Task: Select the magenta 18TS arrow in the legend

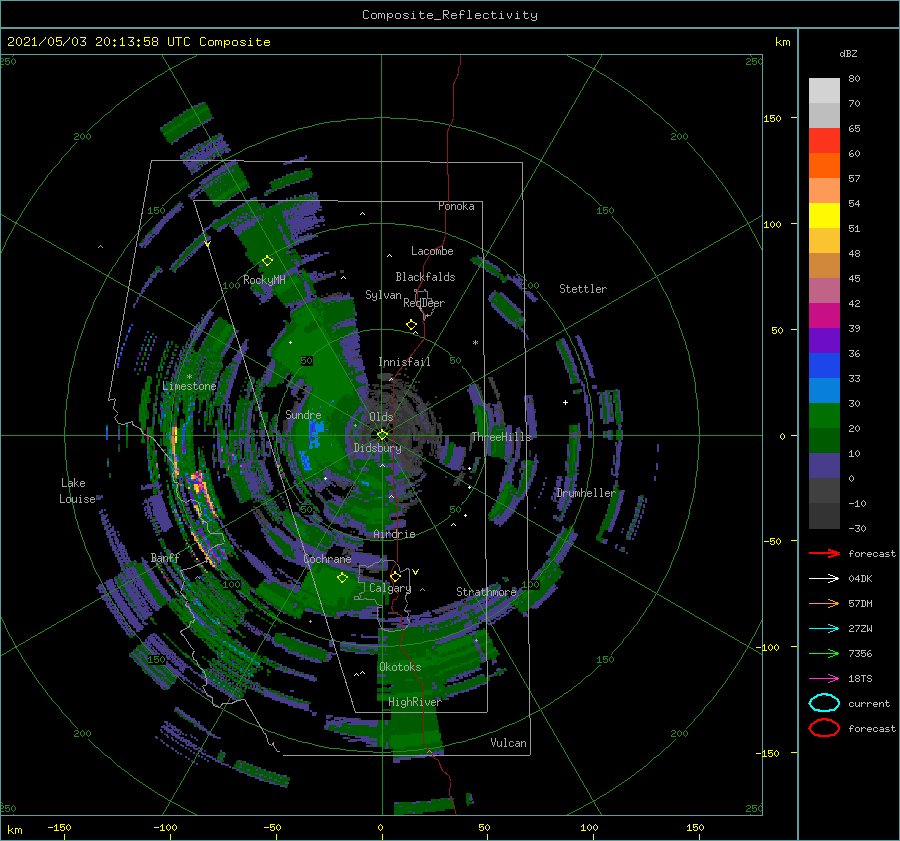Action: [x=824, y=679]
